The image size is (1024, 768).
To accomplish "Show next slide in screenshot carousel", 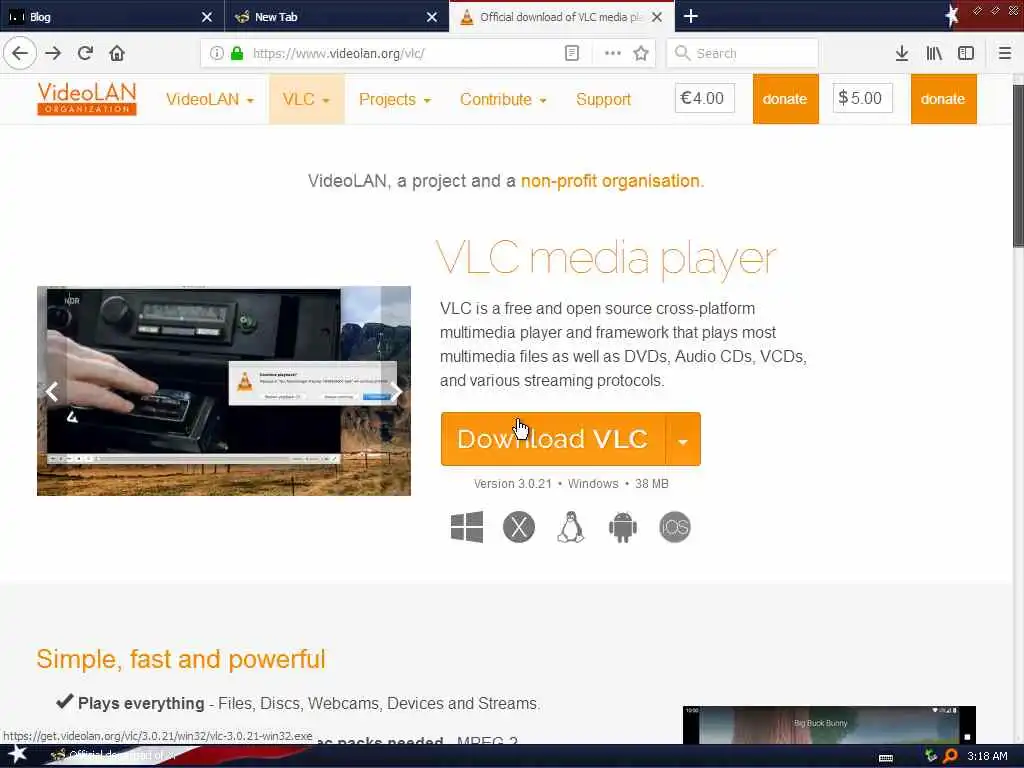I will click(396, 391).
